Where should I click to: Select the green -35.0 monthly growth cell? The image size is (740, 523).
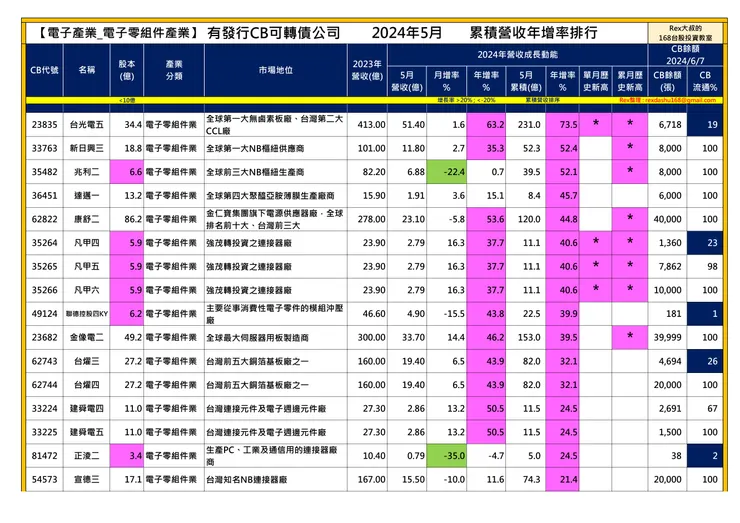click(x=446, y=456)
